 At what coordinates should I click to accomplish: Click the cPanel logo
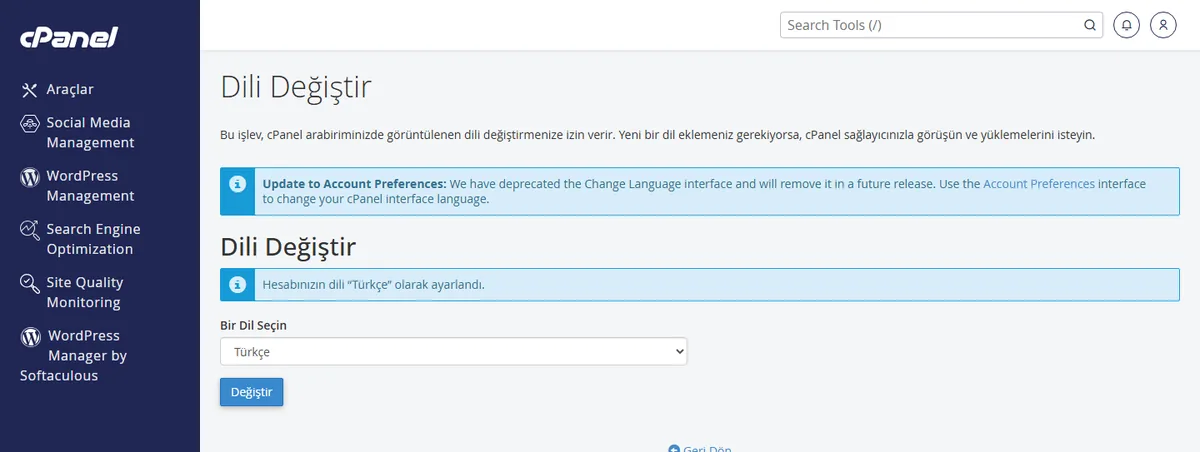pos(69,37)
